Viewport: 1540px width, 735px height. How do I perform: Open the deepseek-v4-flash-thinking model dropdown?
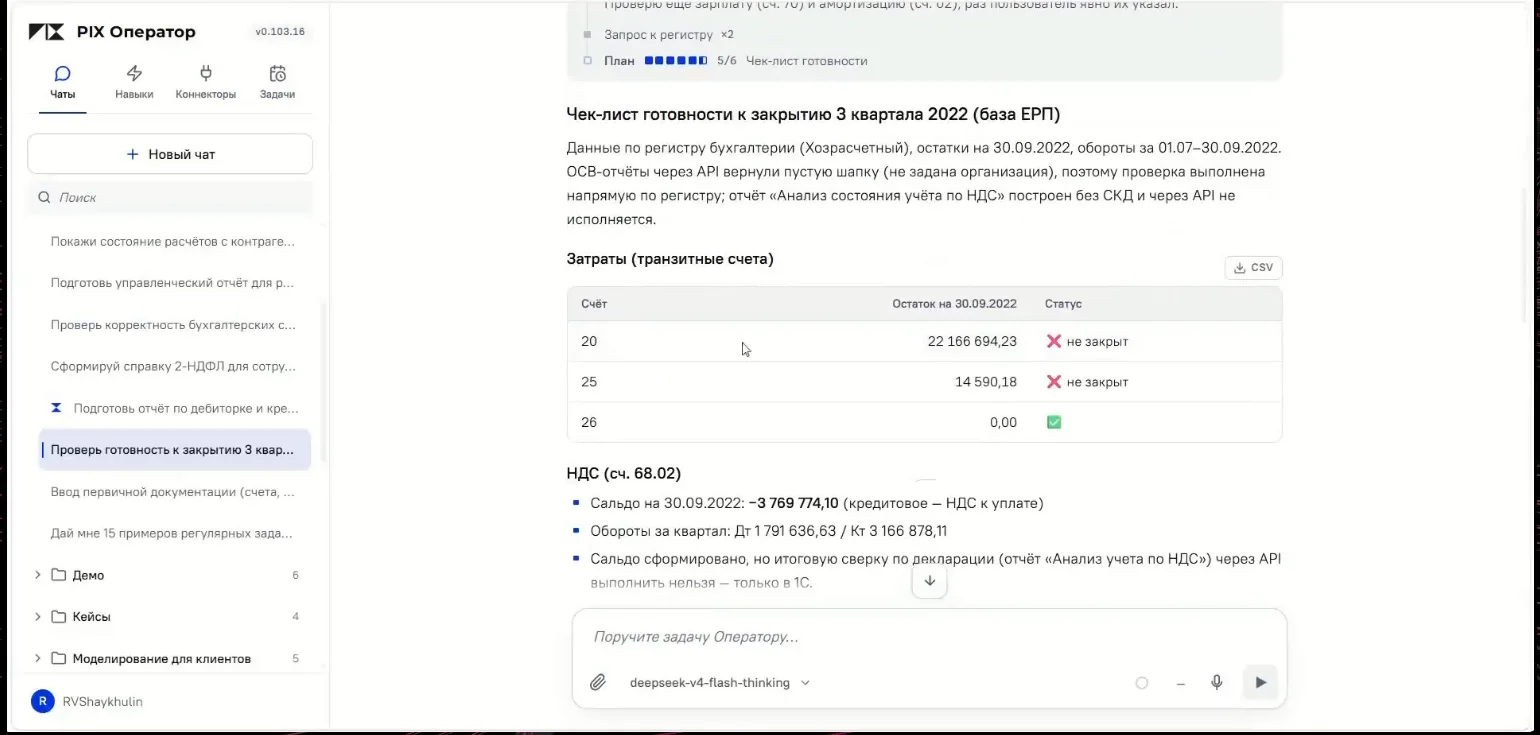pyautogui.click(x=719, y=683)
